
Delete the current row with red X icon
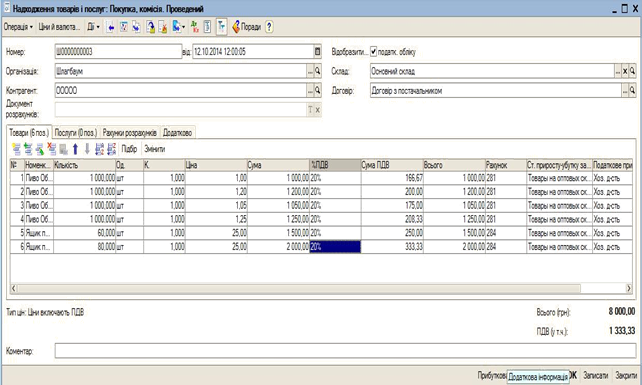pyautogui.click(x=52, y=149)
